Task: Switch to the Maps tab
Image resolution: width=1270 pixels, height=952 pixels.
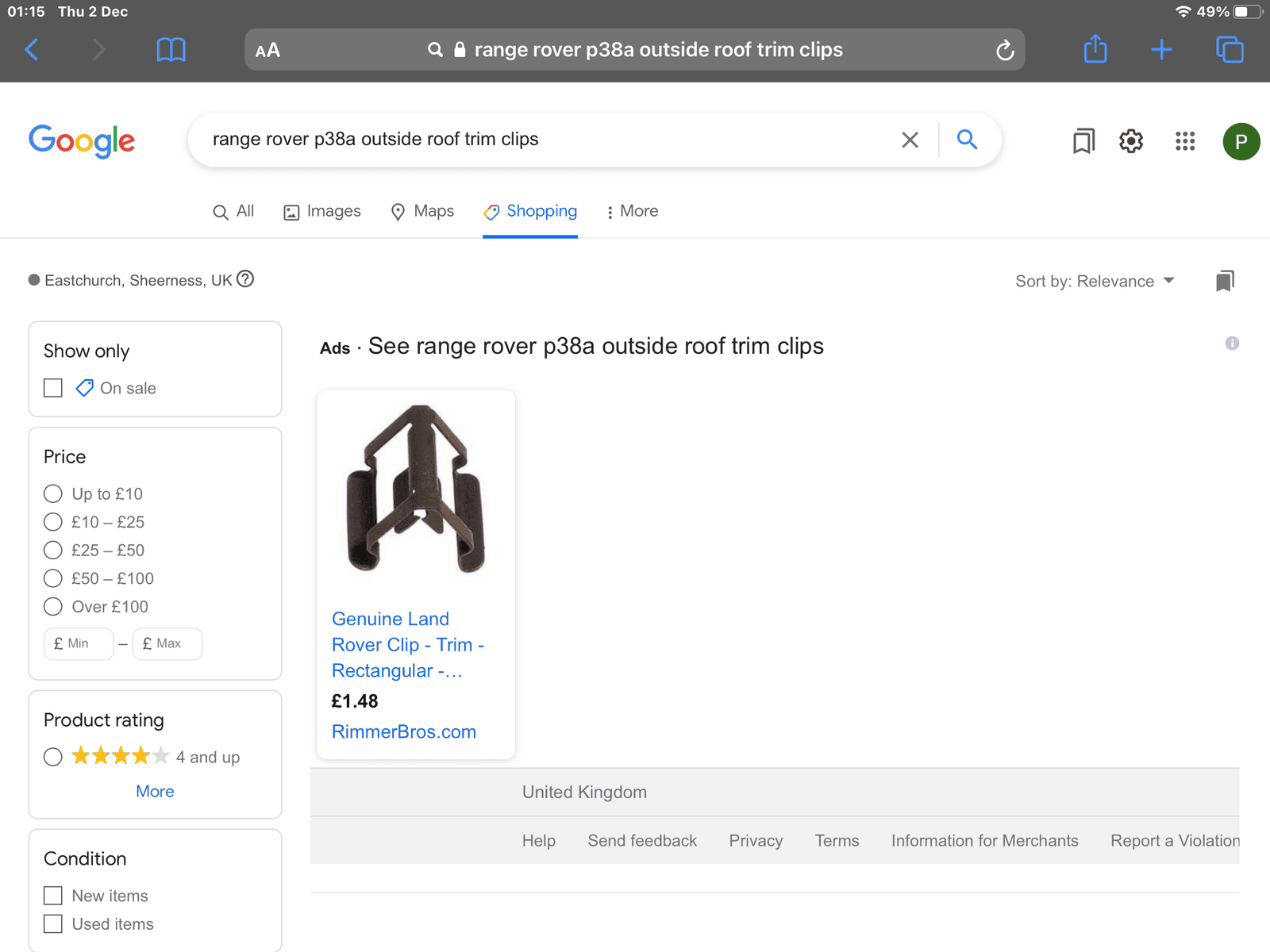Action: [x=422, y=211]
